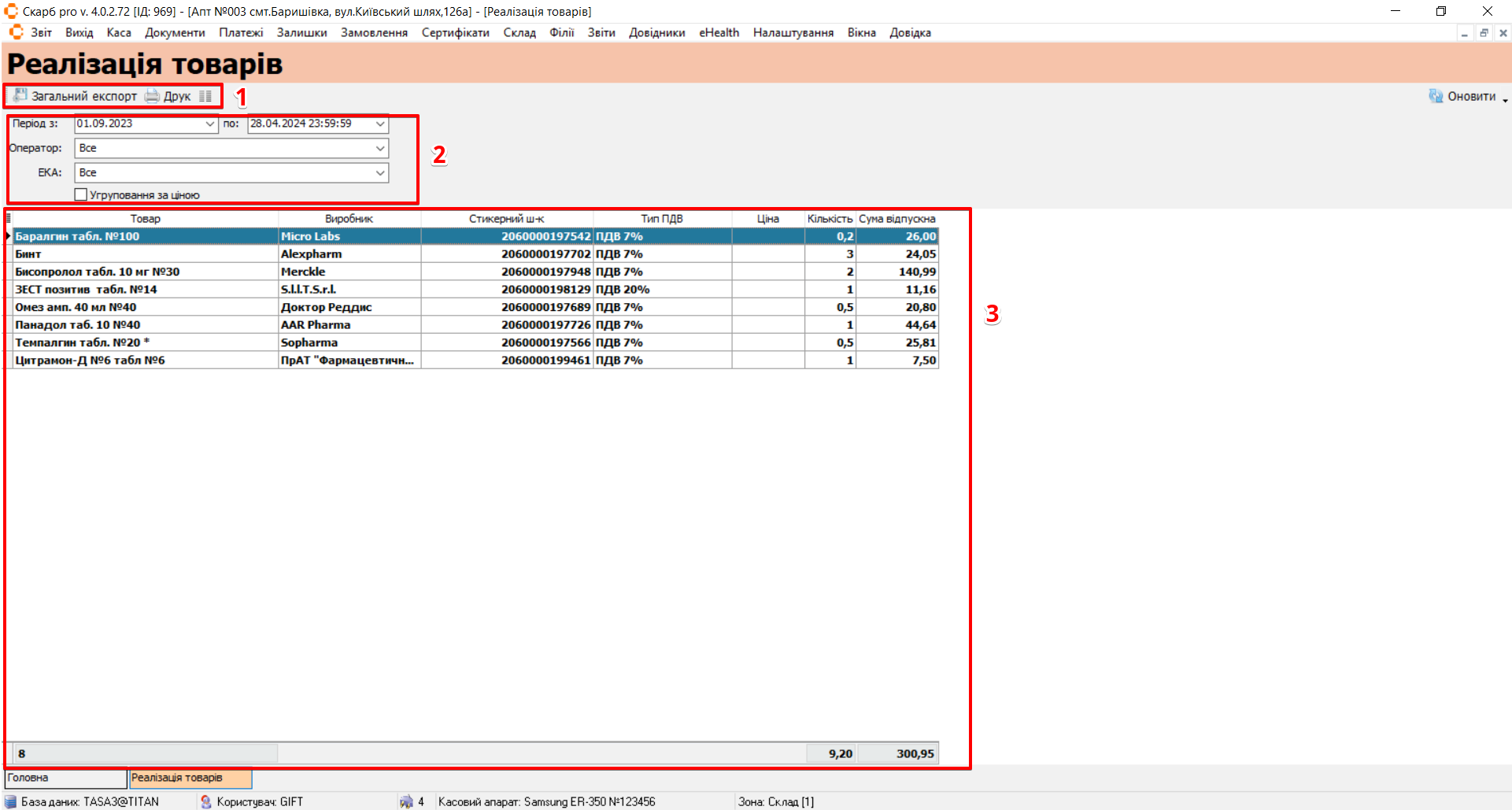The width and height of the screenshot is (1512, 810).
Task: Sort by the Товар column header
Action: [145, 219]
